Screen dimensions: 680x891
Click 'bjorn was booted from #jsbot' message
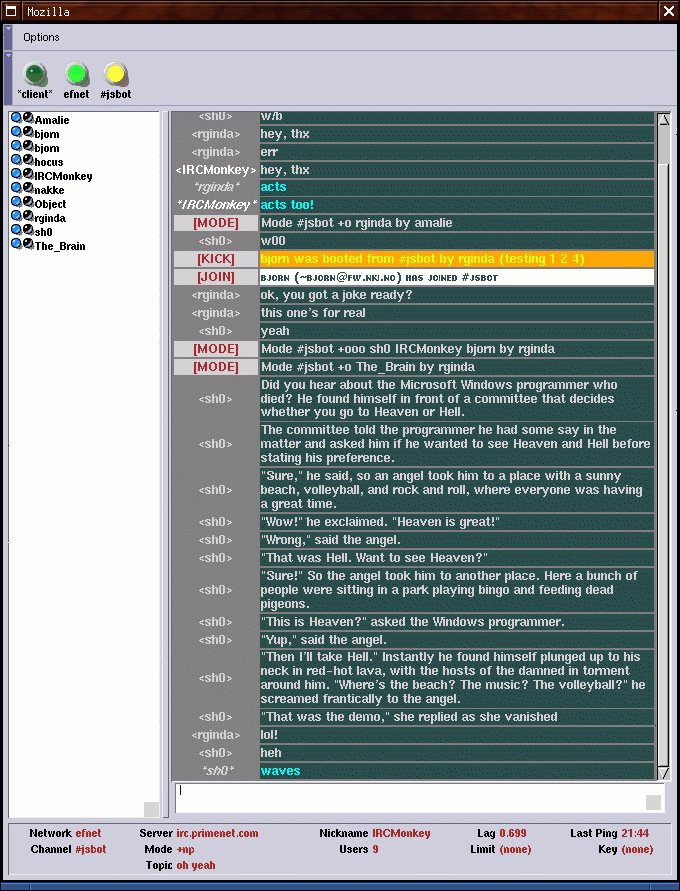(457, 259)
